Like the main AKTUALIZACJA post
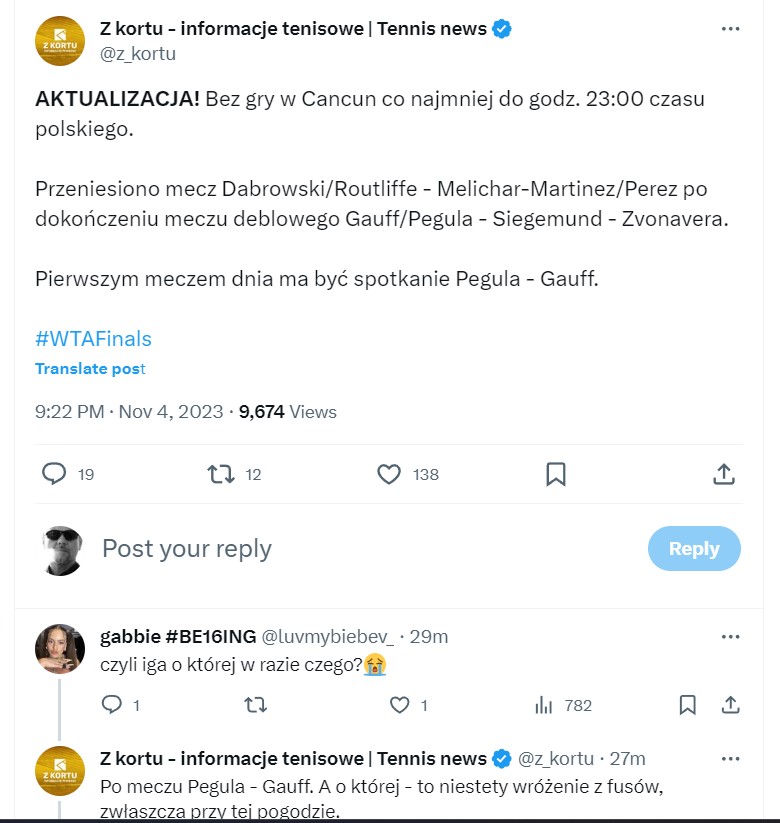Viewport: 780px width, 823px height. 389,474
